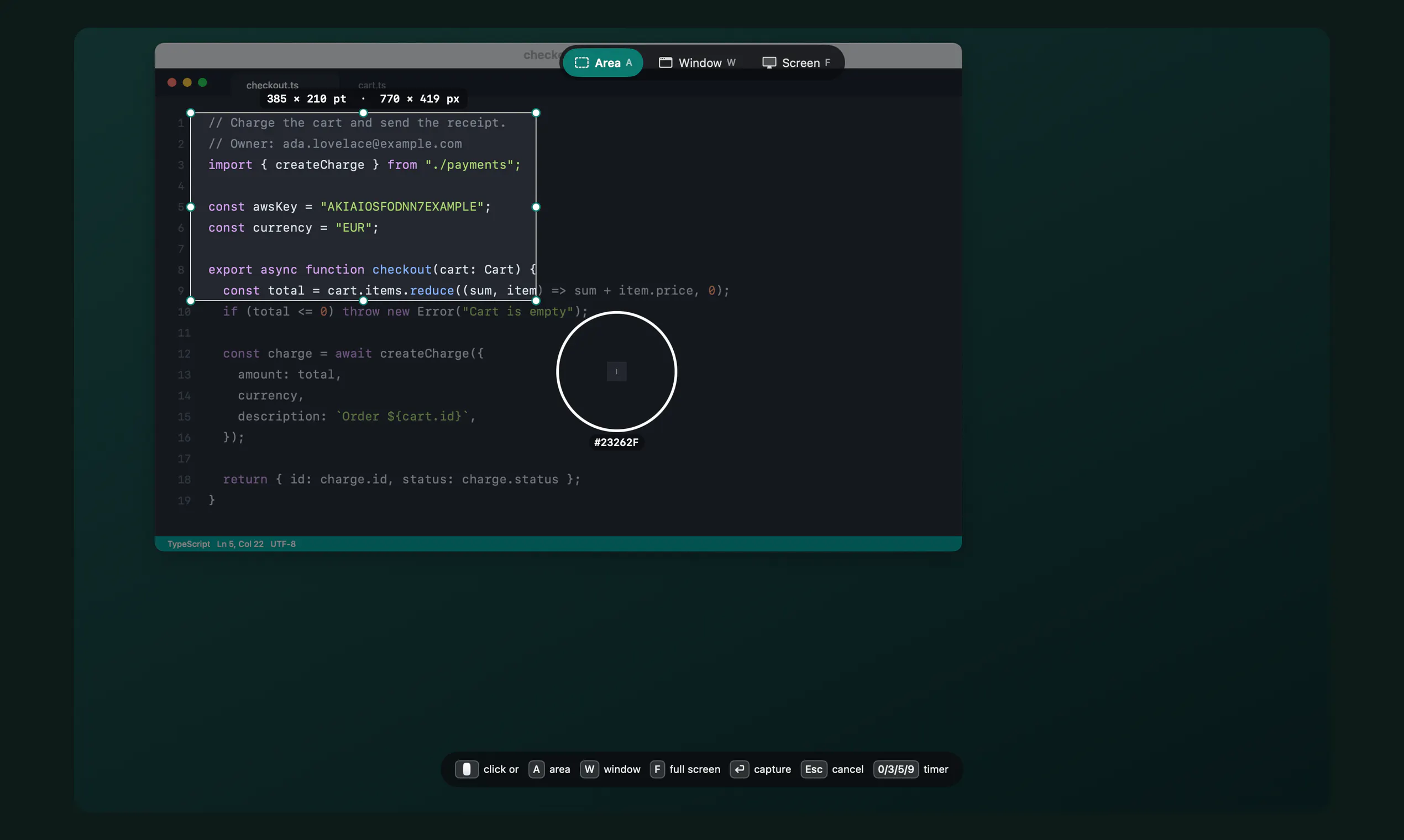
Task: Click the bottom-right selection handle
Action: 536,301
